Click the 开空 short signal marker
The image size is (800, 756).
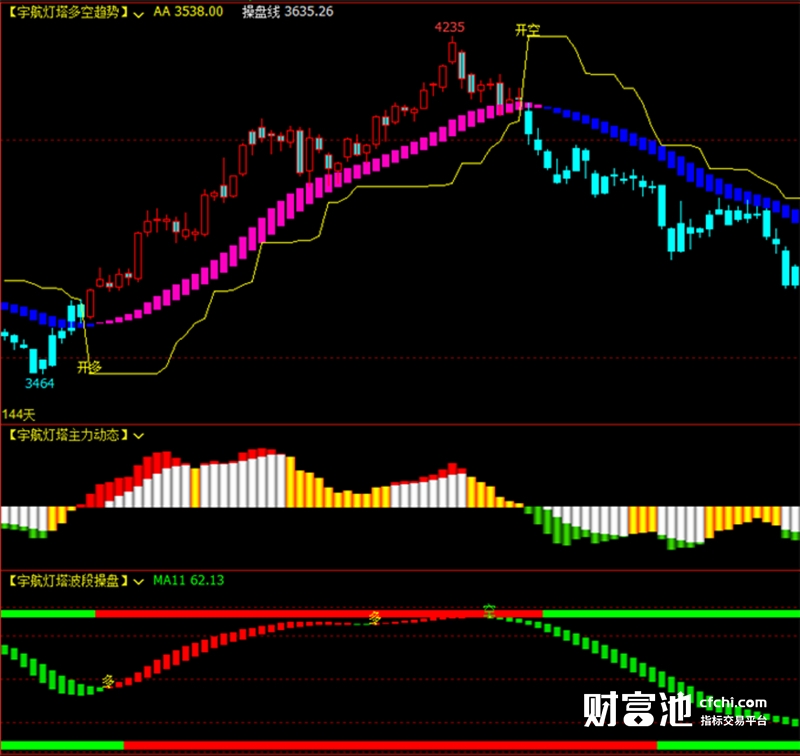527,31
